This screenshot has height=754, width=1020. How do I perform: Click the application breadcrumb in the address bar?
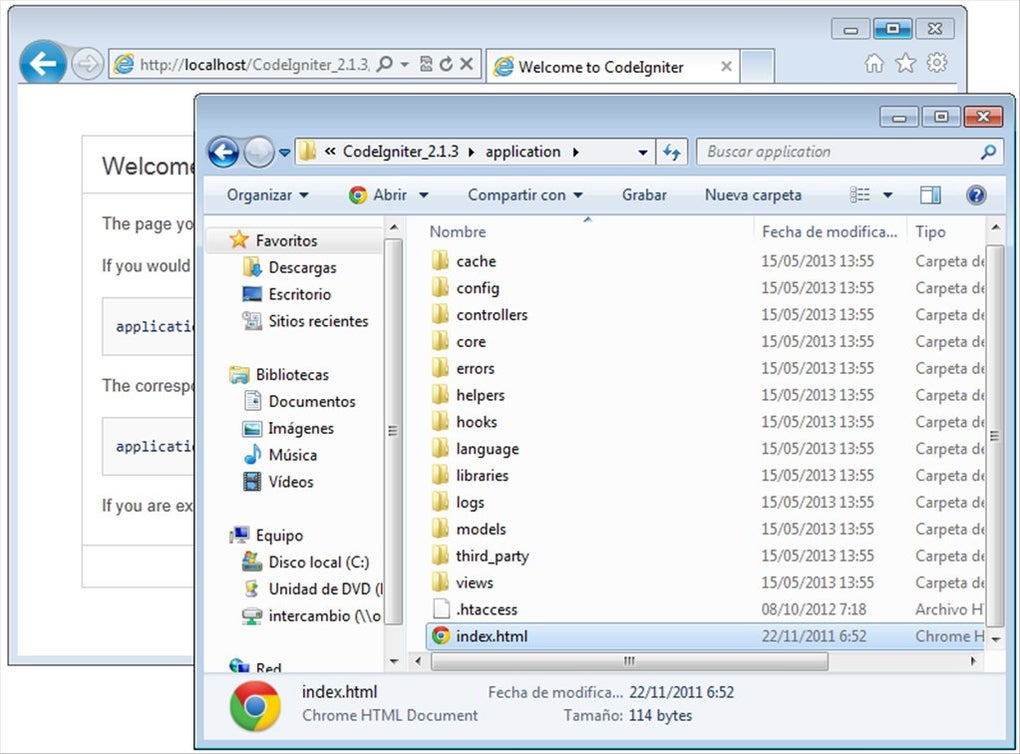pos(522,151)
